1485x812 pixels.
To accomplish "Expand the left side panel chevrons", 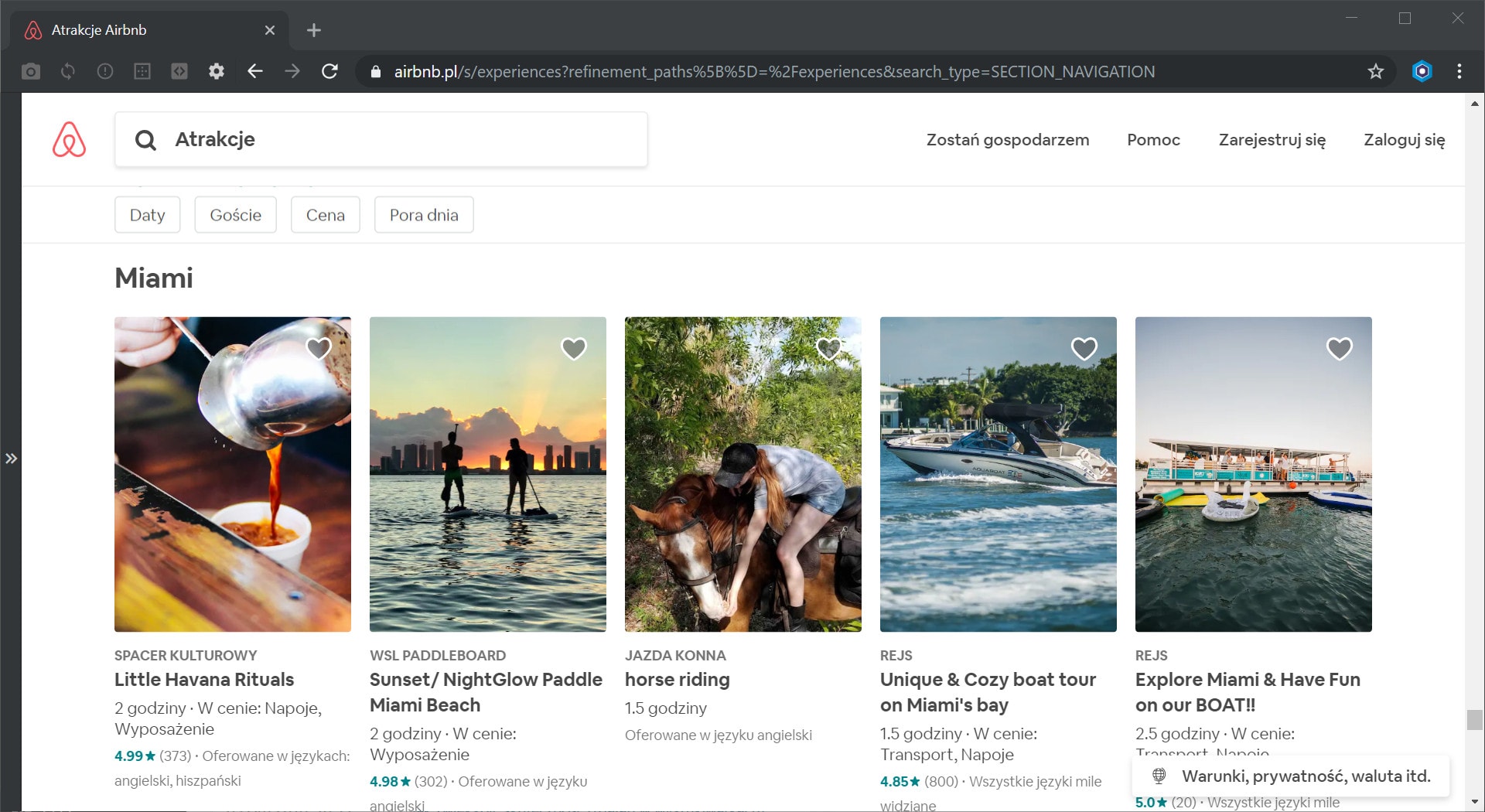I will (11, 459).
